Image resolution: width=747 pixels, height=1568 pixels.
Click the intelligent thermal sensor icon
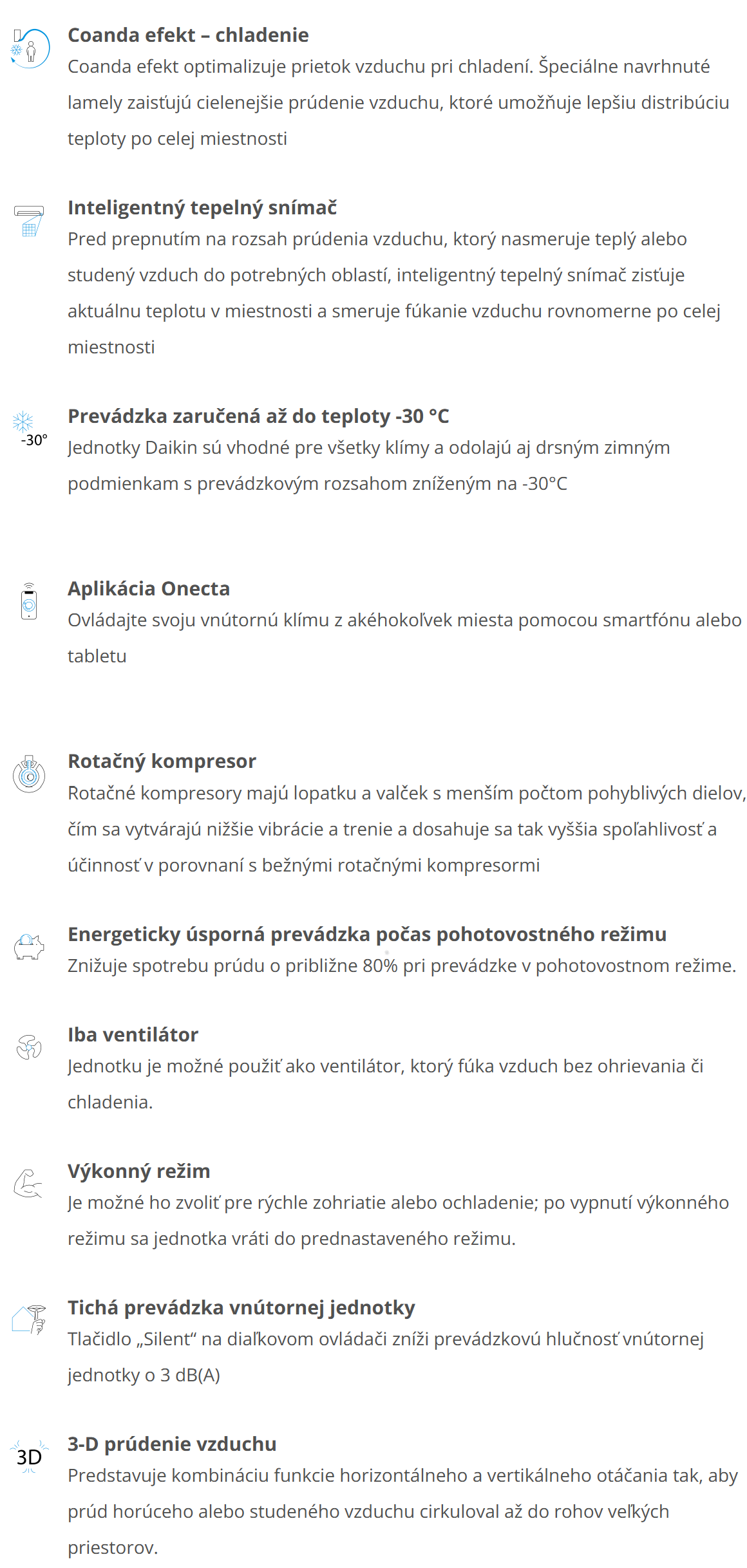pyautogui.click(x=29, y=221)
